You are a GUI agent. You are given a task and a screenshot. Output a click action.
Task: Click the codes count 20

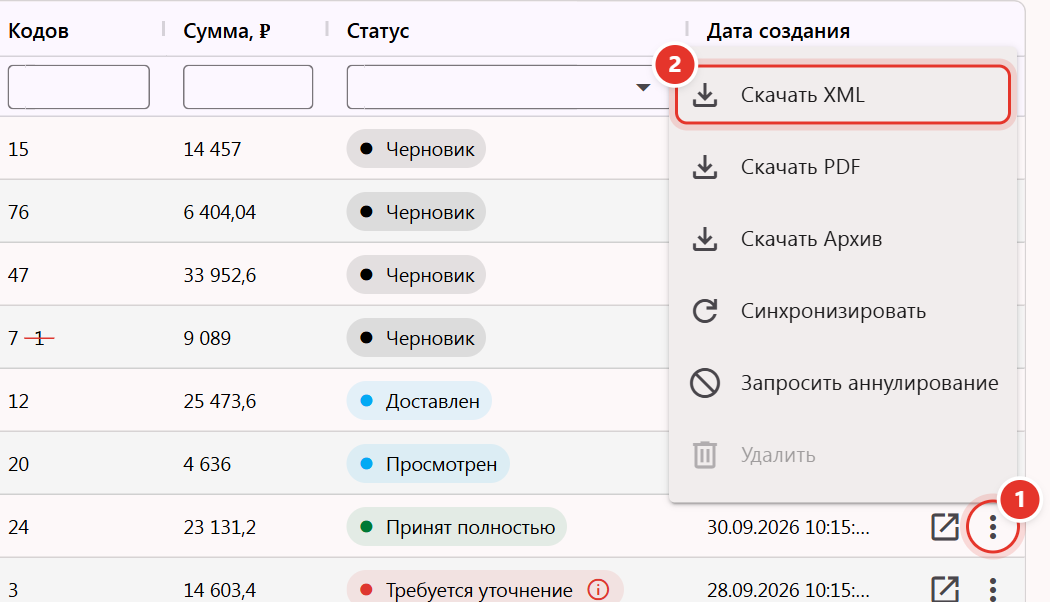tap(18, 464)
